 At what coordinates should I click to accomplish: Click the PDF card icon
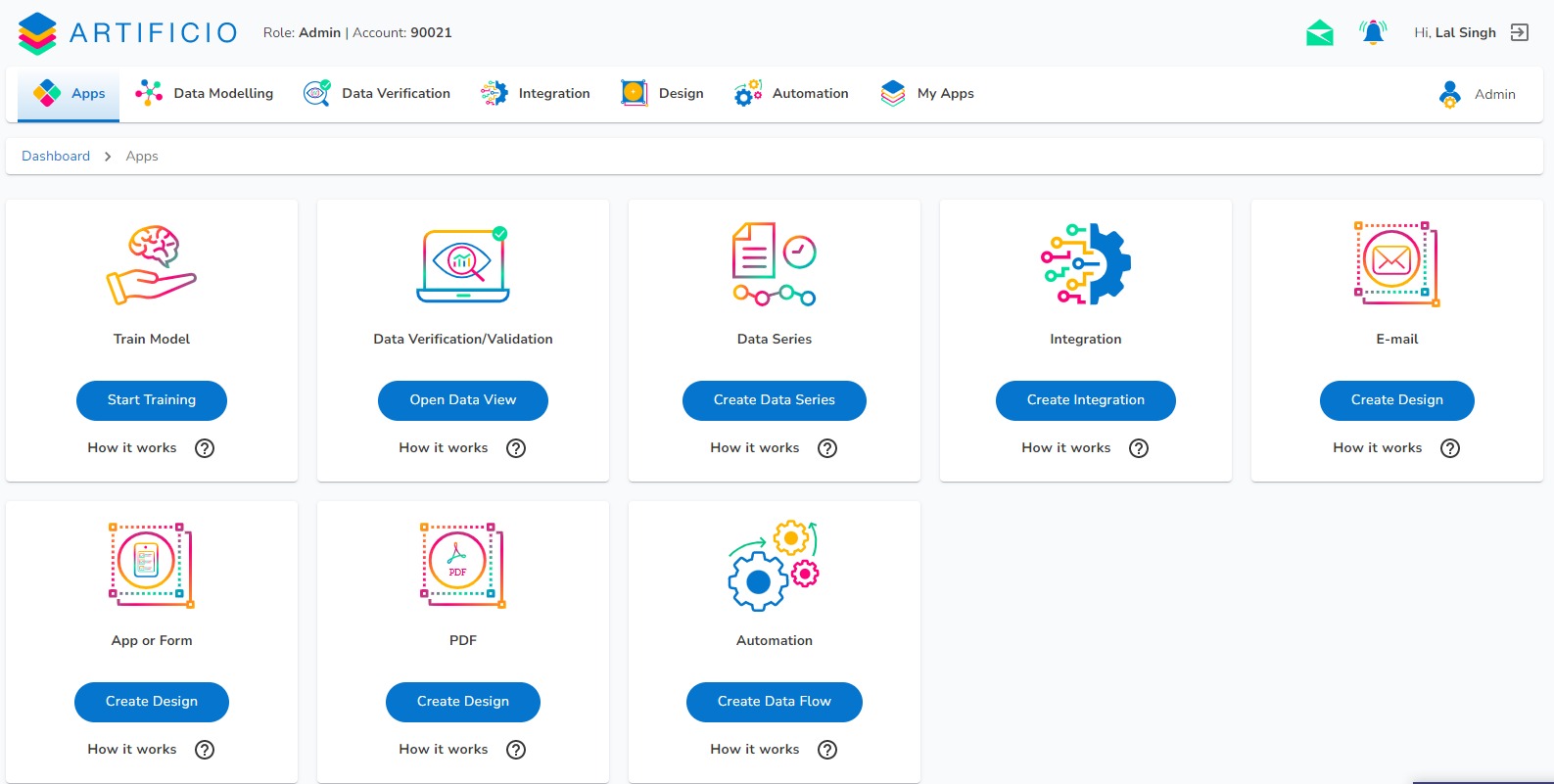(463, 566)
